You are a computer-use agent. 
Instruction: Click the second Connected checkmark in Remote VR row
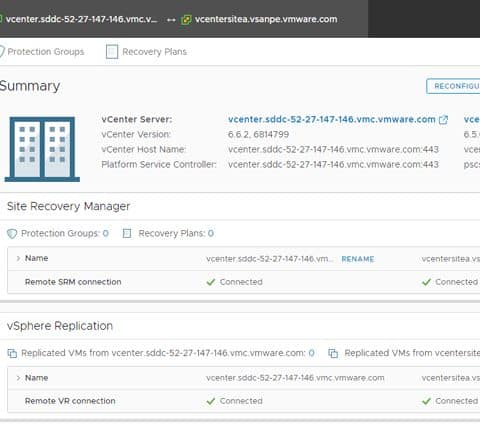(426, 401)
